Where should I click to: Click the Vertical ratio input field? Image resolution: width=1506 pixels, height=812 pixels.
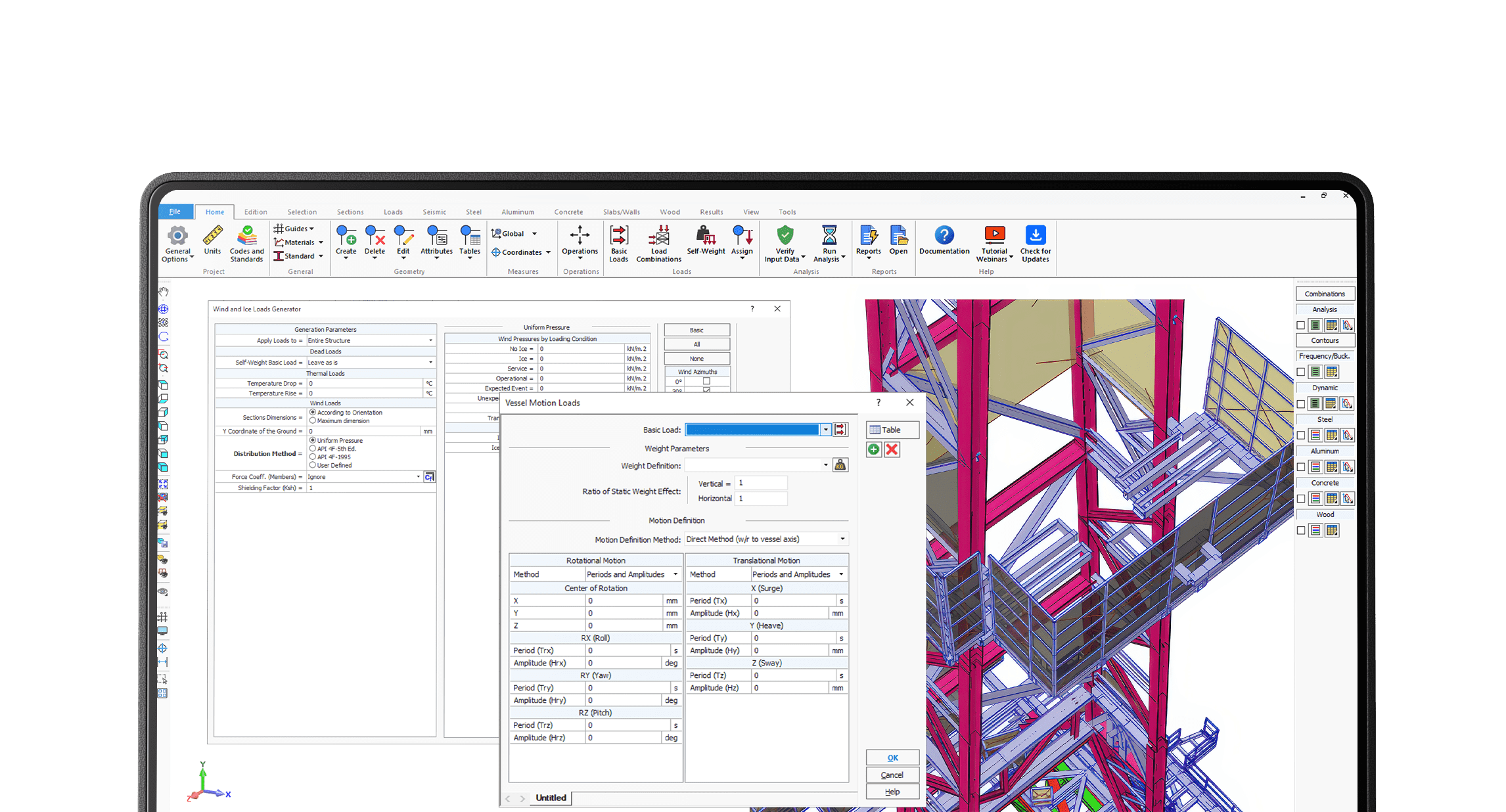[x=760, y=483]
